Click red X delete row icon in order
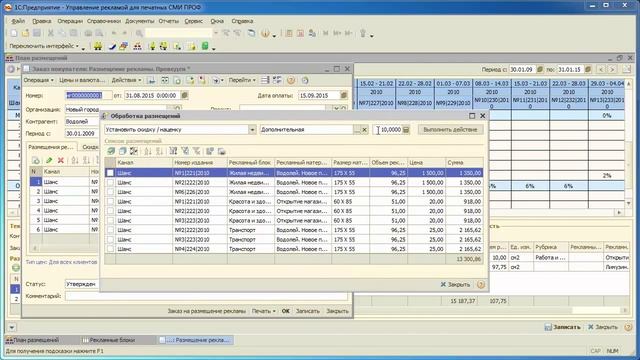640x360 pixels. coord(61,160)
